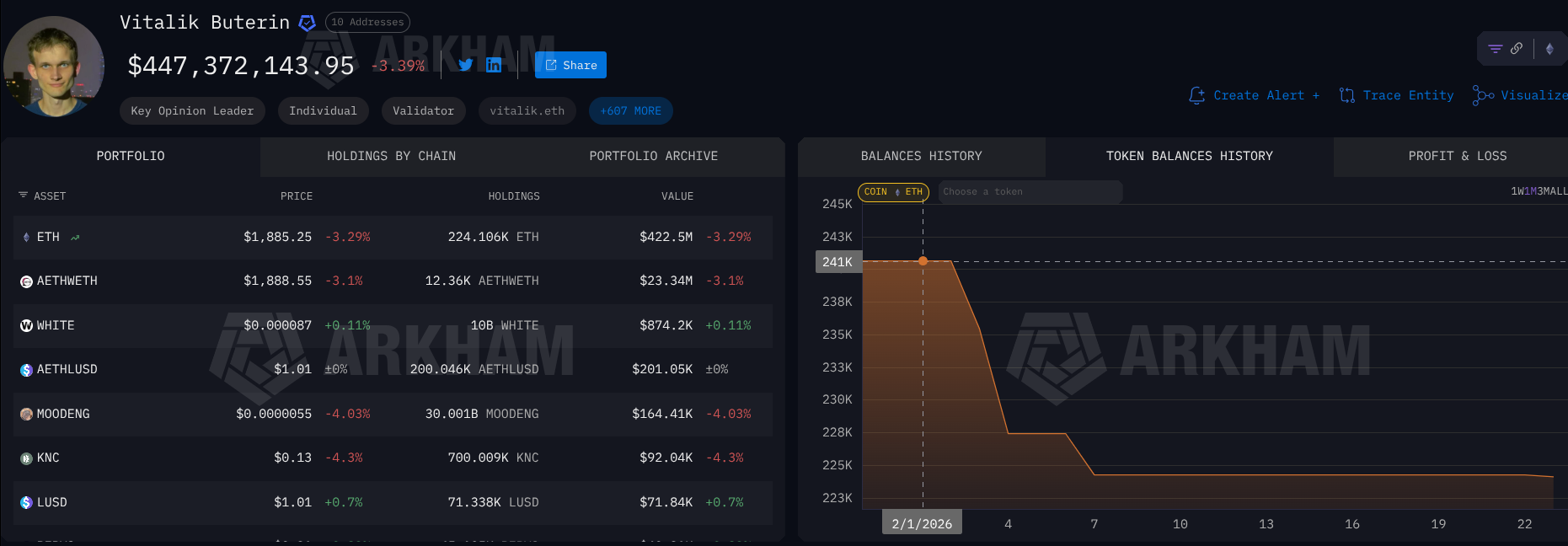Viewport: 1568px width, 546px height.
Task: Click the 10B WHITE holdings
Action: coord(505,325)
